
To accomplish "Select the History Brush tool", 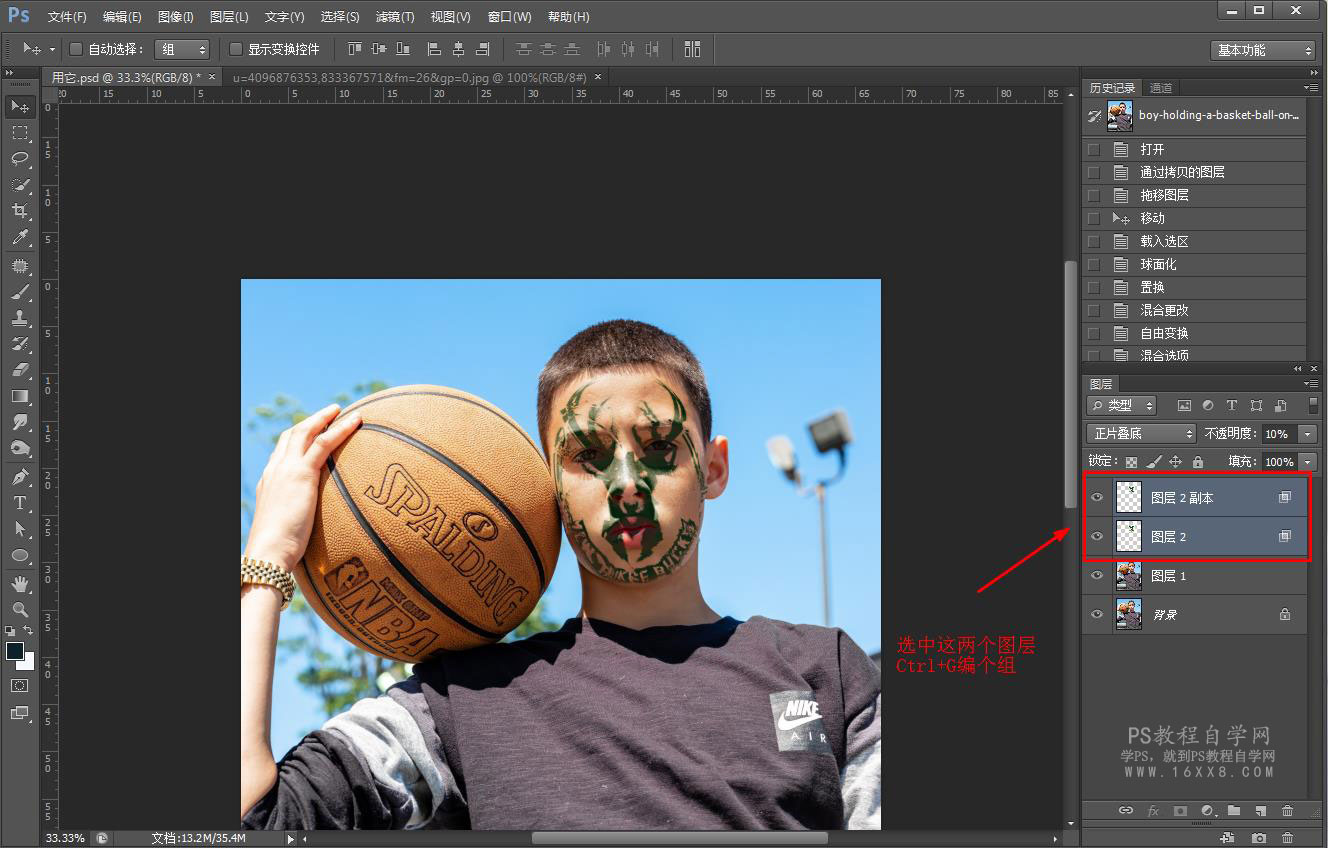I will (20, 344).
